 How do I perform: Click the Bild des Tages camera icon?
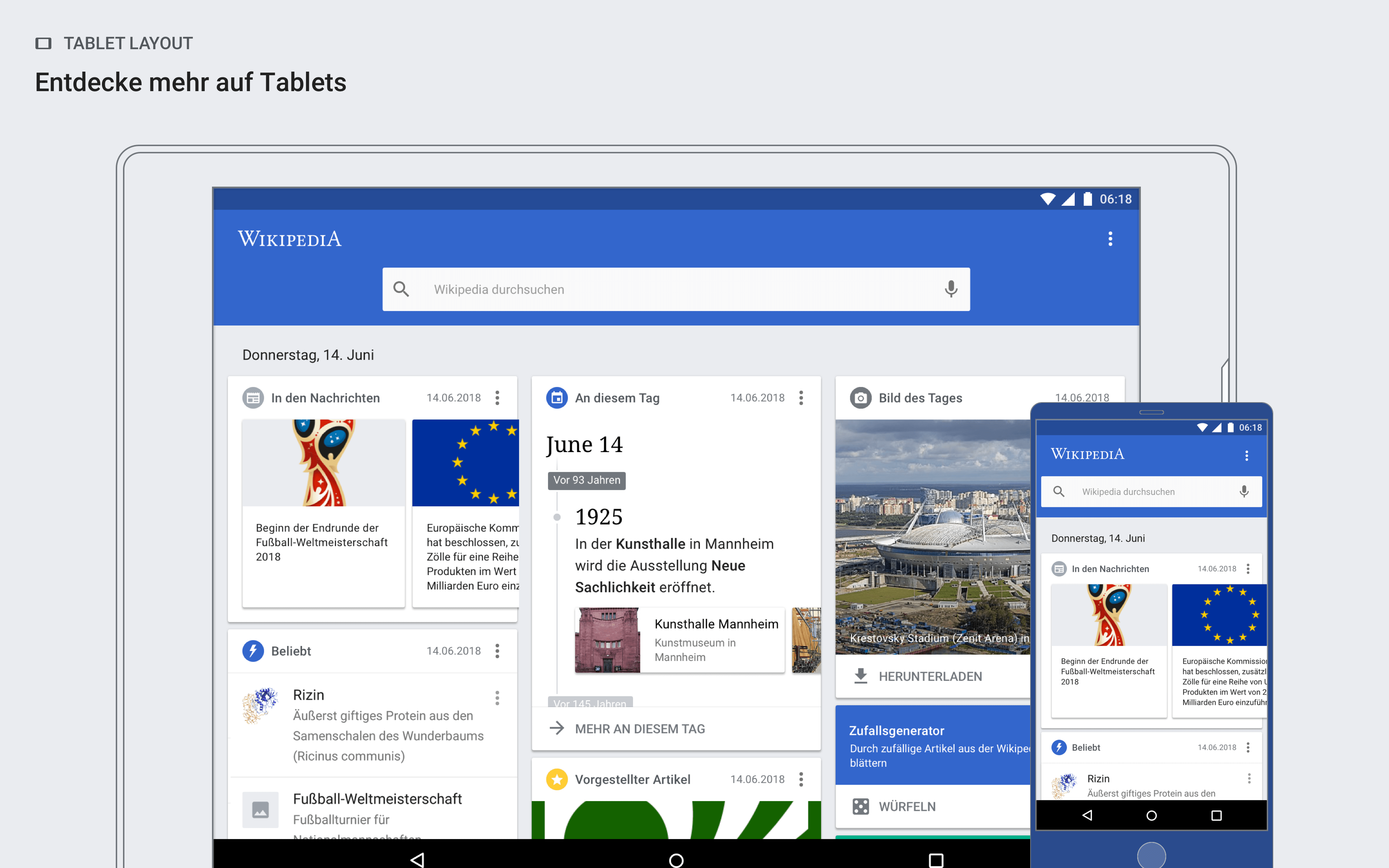(861, 398)
